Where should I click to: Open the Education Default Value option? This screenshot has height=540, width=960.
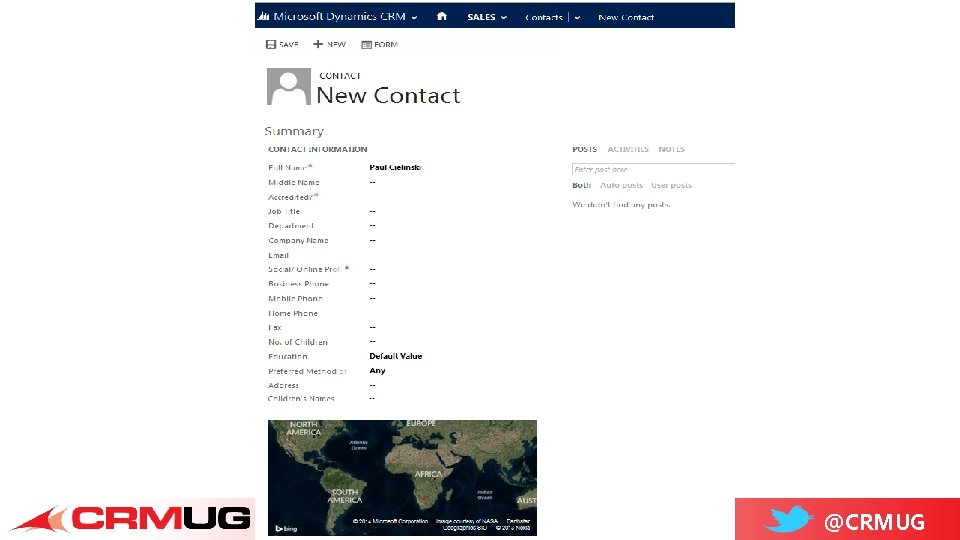(x=396, y=356)
